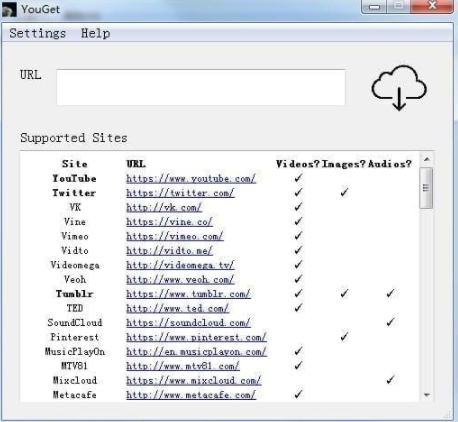Click the scrollbar down arrow in sites list
Image resolution: width=458 pixels, height=422 pixels.
pos(426,395)
